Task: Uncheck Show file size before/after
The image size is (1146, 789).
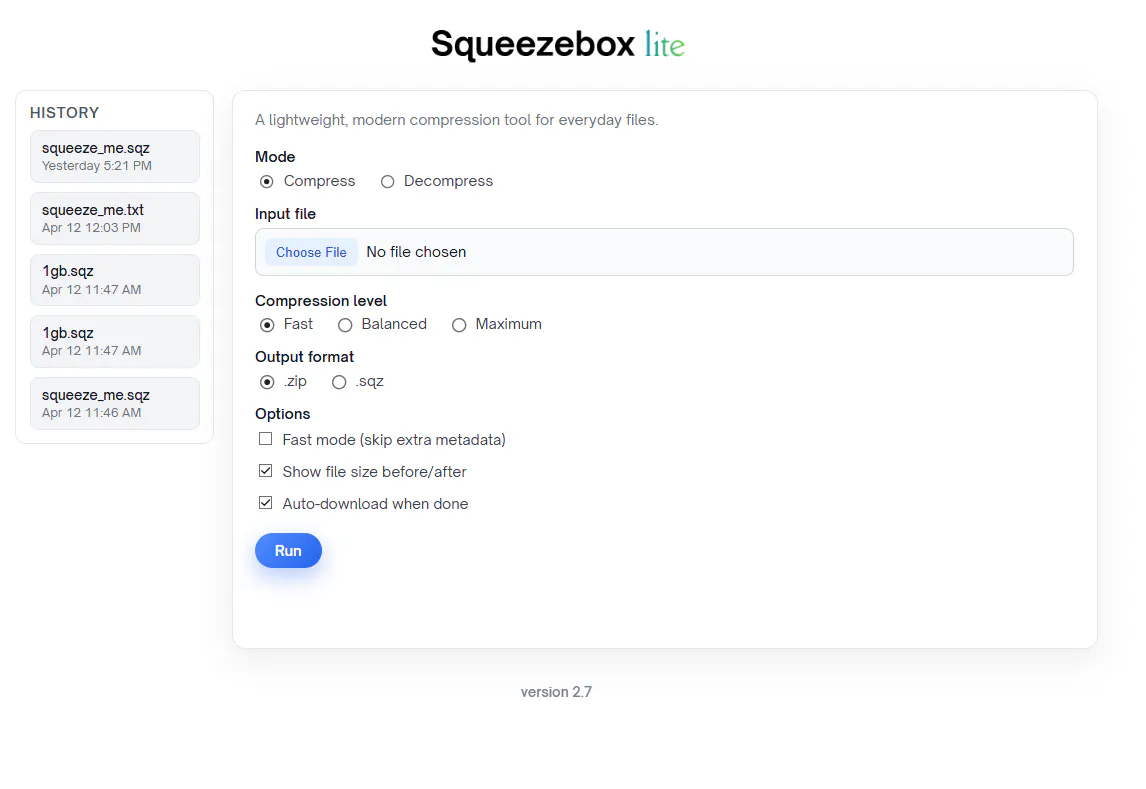Action: (265, 471)
